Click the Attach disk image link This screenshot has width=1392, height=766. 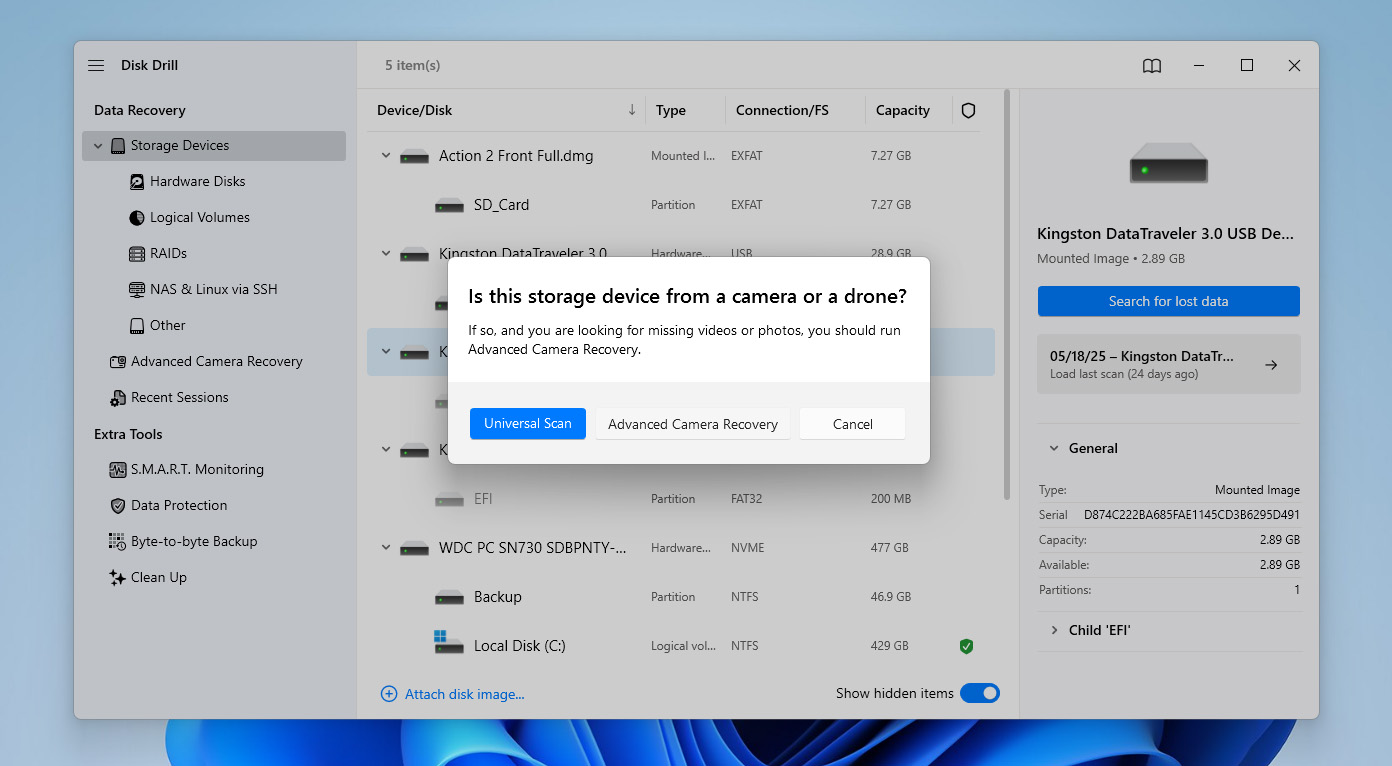(464, 694)
